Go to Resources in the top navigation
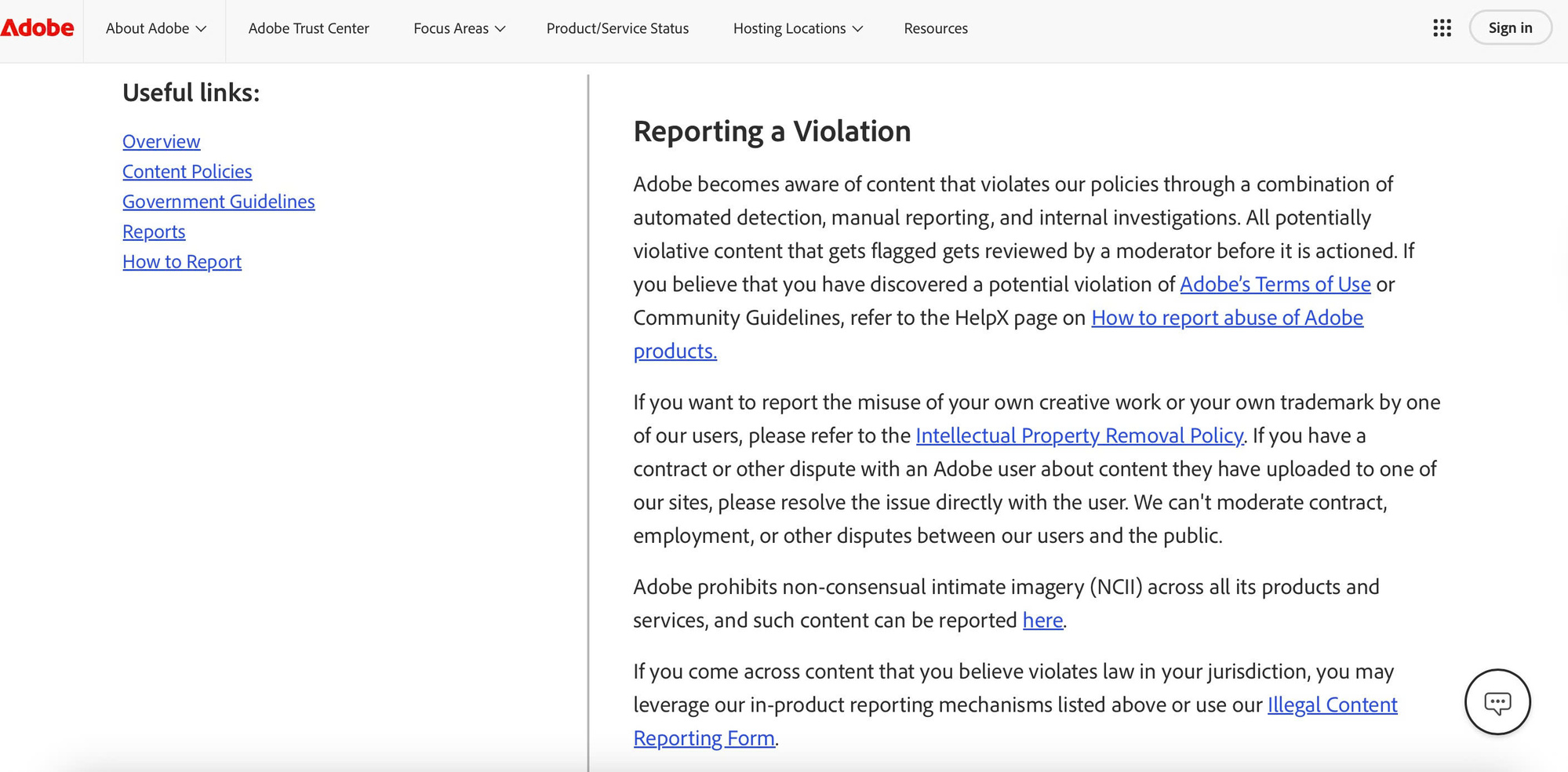 point(936,28)
